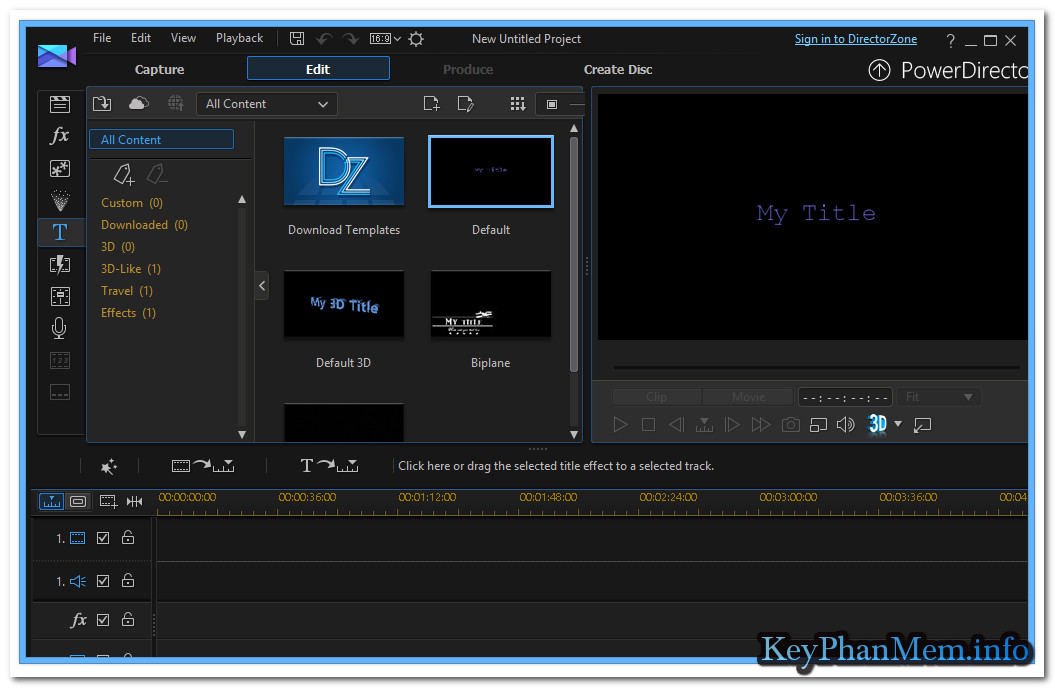Switch to timeline view button
This screenshot has width=1055, height=688.
point(52,502)
